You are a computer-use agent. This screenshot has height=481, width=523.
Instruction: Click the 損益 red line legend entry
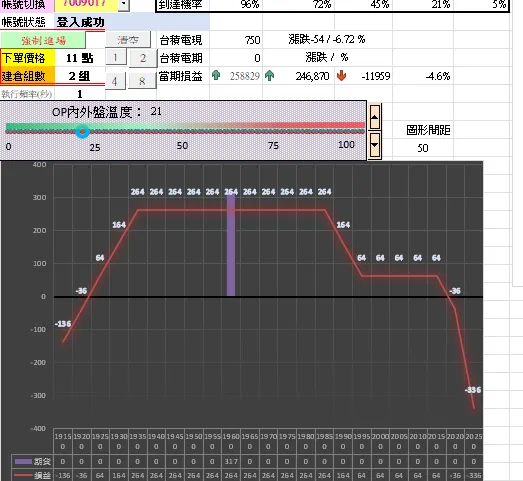click(x=33, y=475)
